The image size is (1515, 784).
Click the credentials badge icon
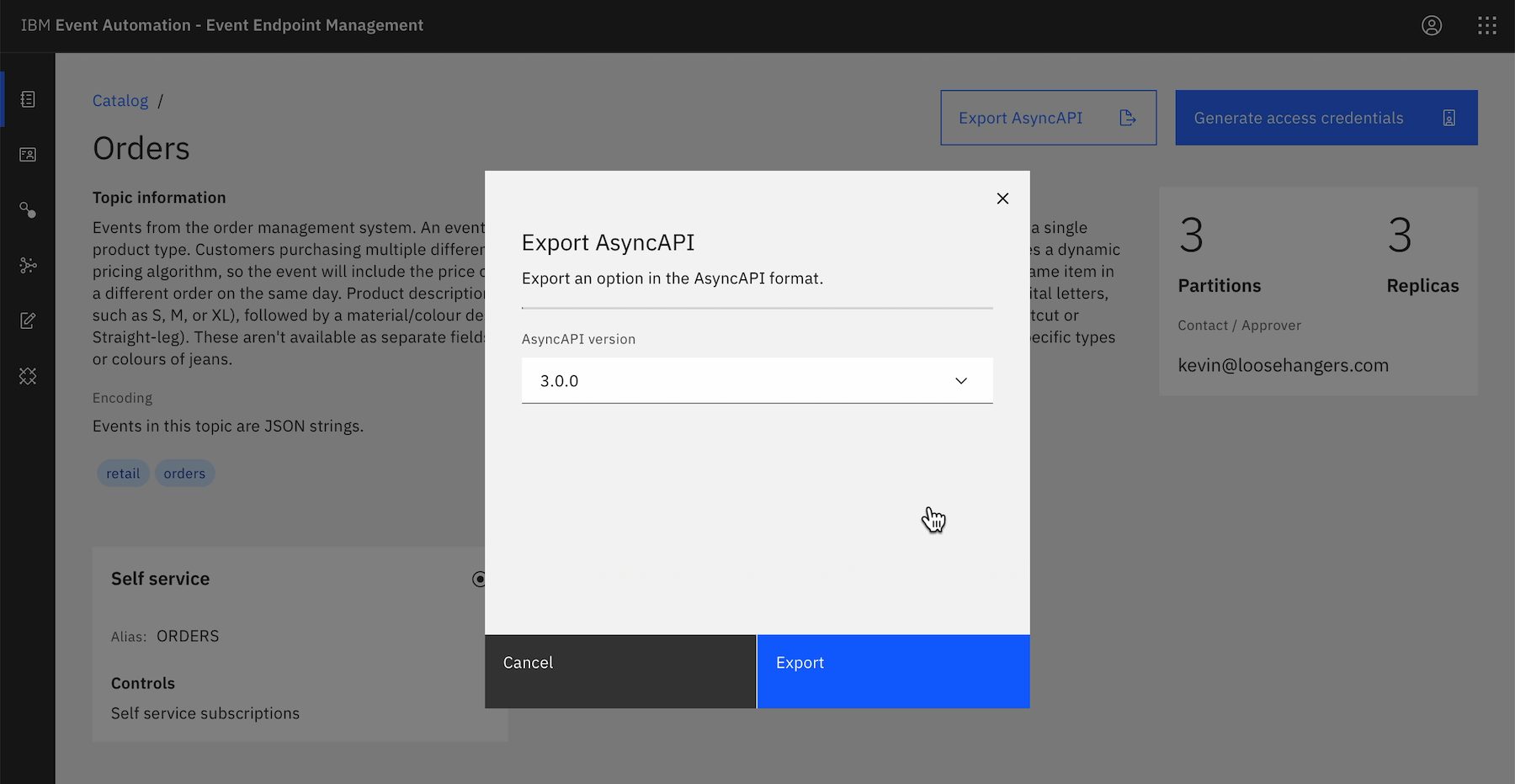tap(1449, 118)
